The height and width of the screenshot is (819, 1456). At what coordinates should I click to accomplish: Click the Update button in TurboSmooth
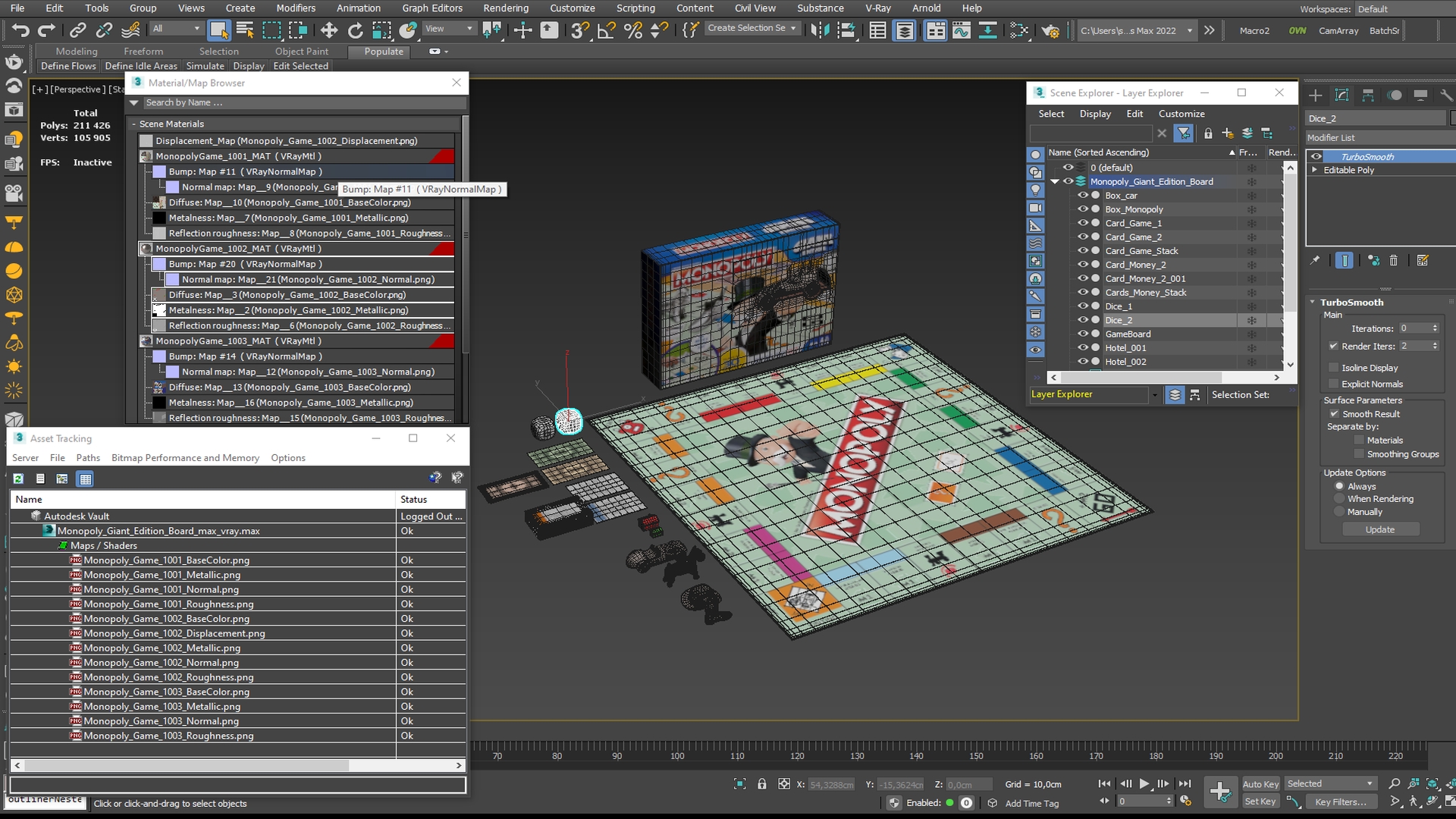[x=1380, y=529]
